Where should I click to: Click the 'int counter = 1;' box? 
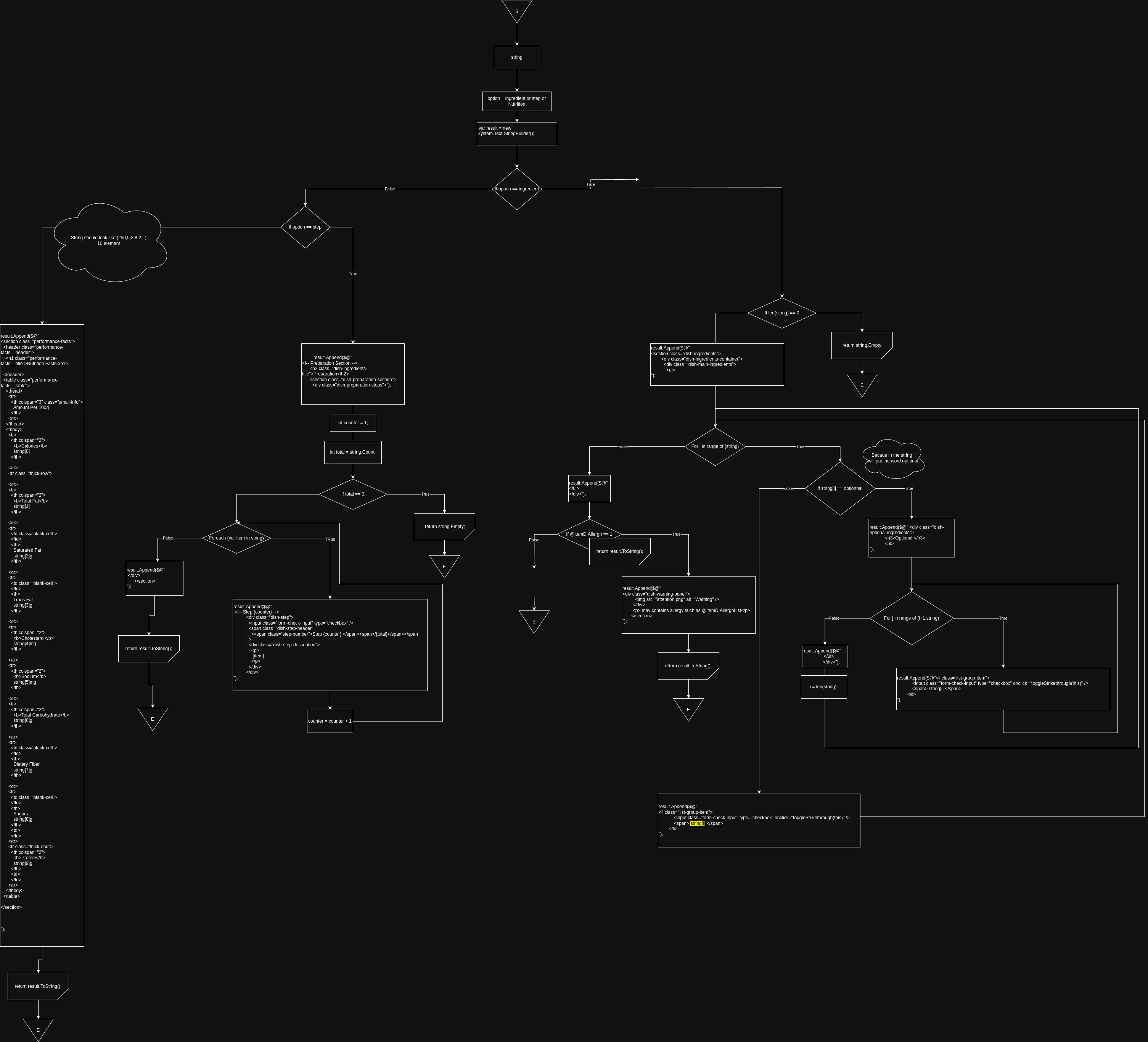[352, 423]
